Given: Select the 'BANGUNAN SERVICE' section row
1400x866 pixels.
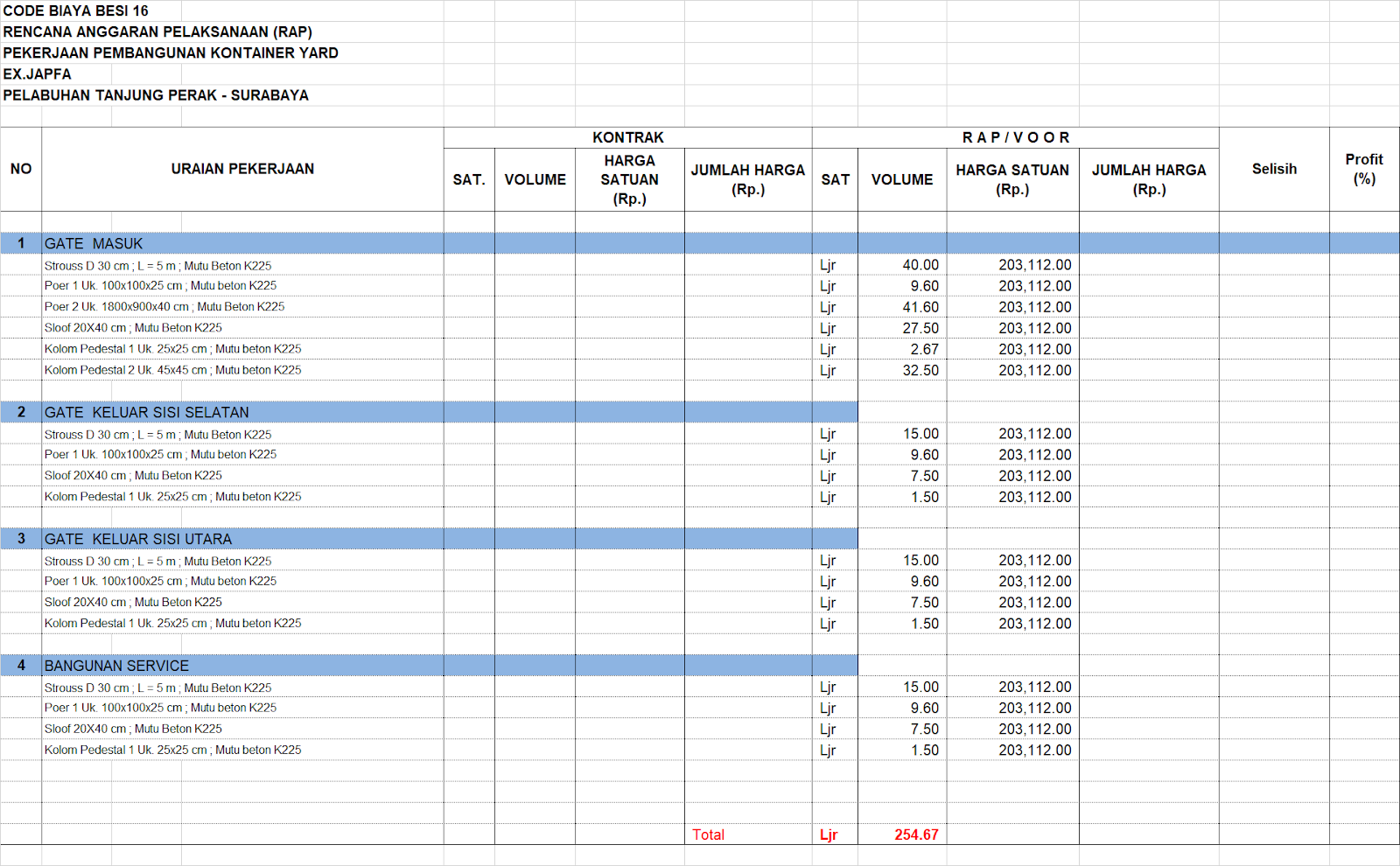Looking at the screenshot, I should (x=429, y=666).
